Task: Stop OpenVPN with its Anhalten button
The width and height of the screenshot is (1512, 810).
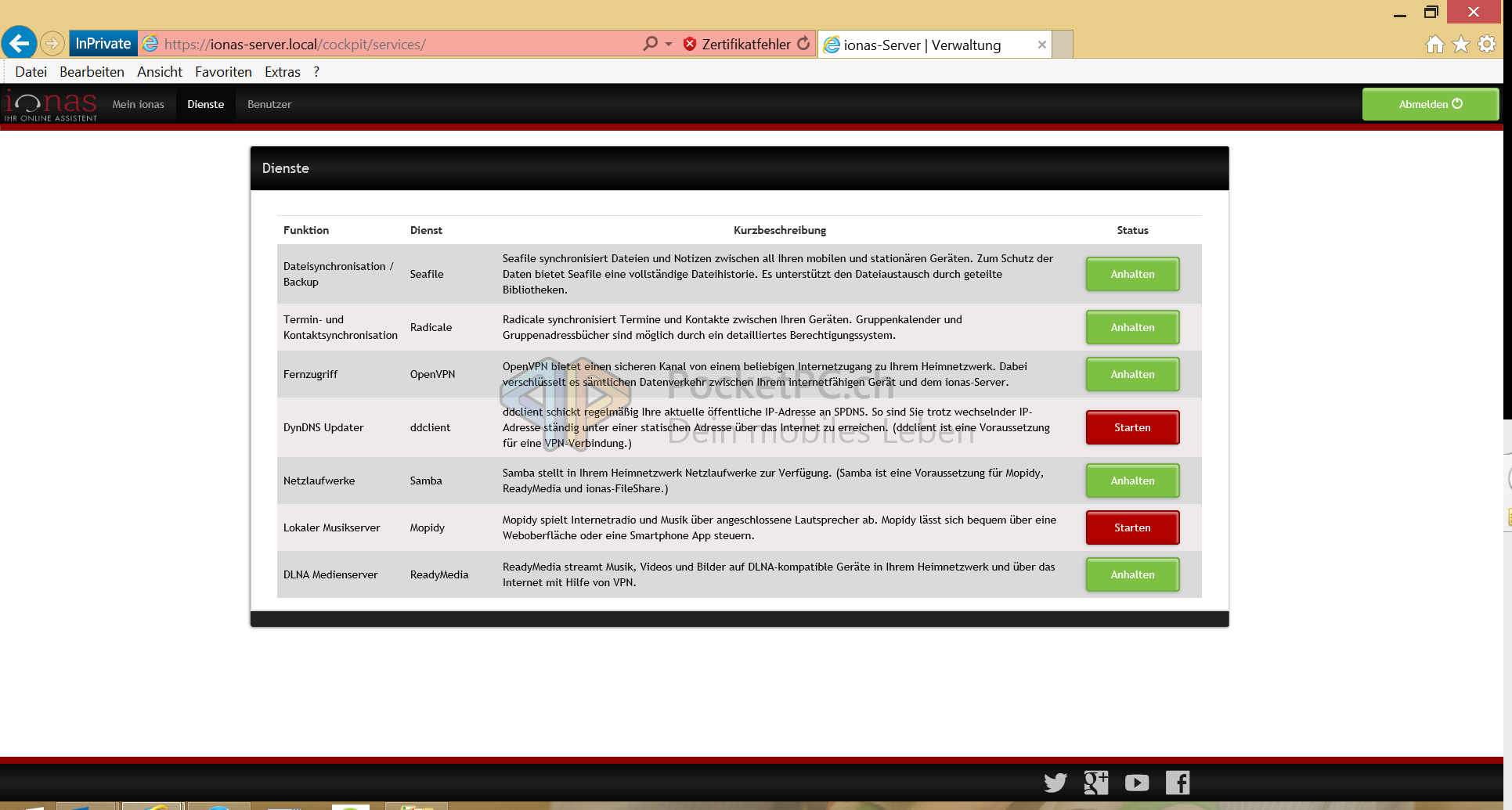Action: [1132, 374]
